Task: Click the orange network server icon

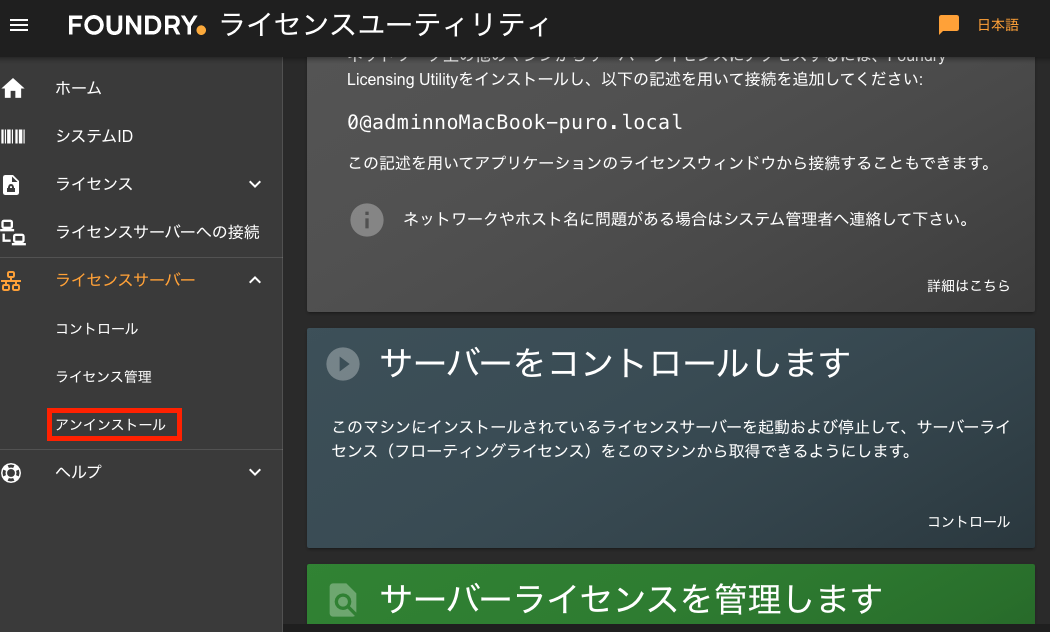Action: pyautogui.click(x=11, y=281)
